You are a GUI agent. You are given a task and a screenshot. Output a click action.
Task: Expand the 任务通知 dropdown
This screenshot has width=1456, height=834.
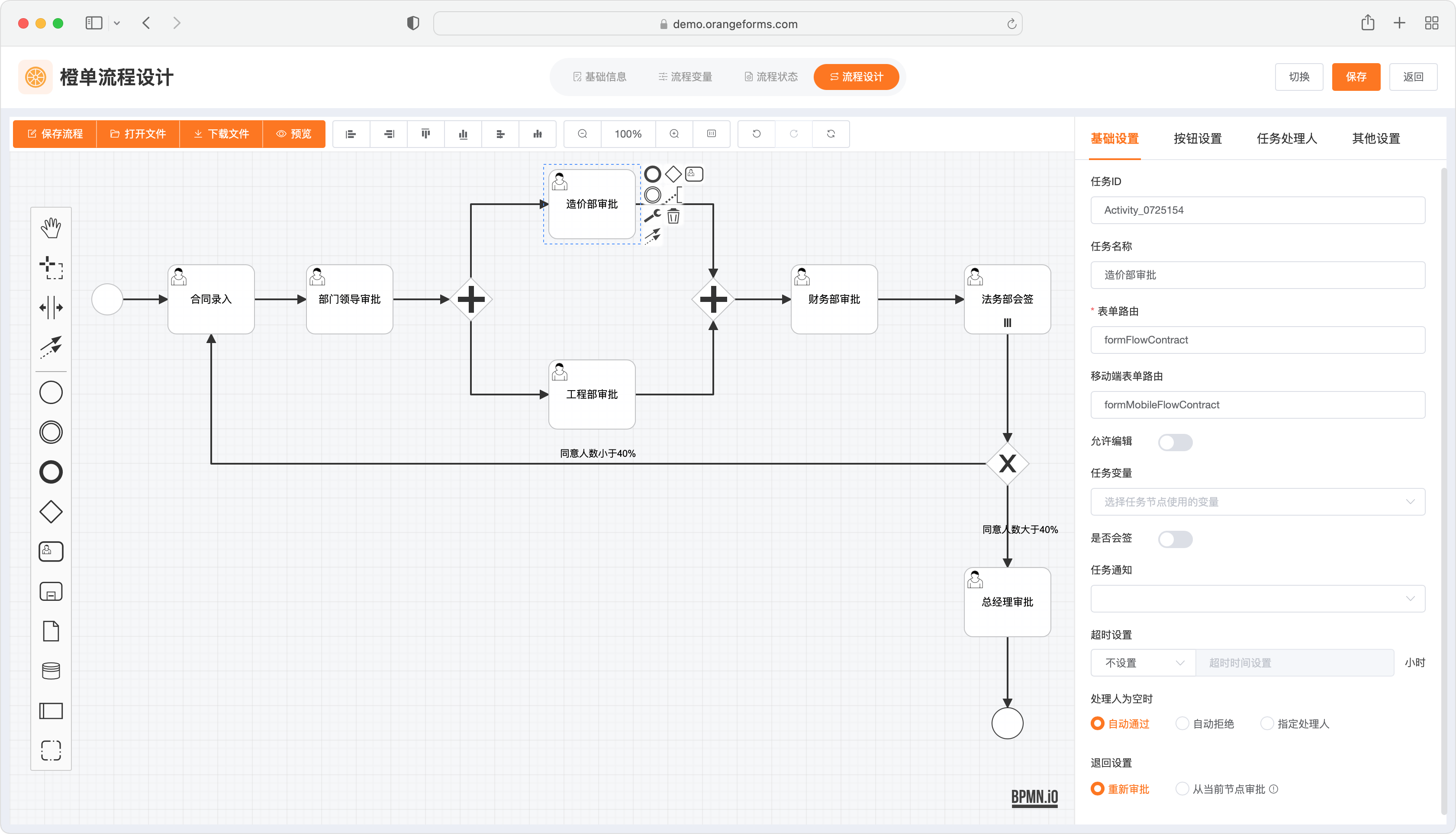click(1257, 599)
